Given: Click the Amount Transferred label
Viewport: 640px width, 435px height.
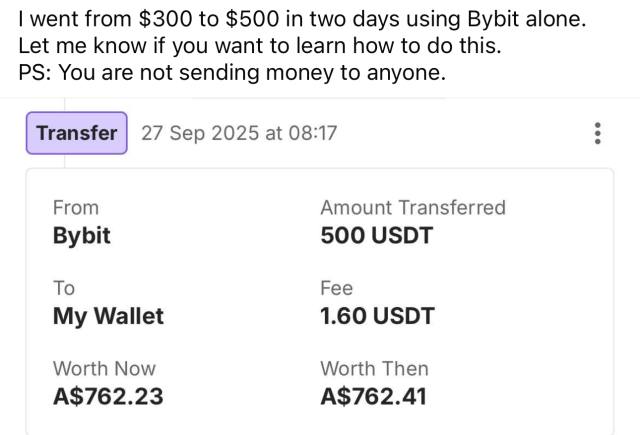Looking at the screenshot, I should pyautogui.click(x=413, y=208).
